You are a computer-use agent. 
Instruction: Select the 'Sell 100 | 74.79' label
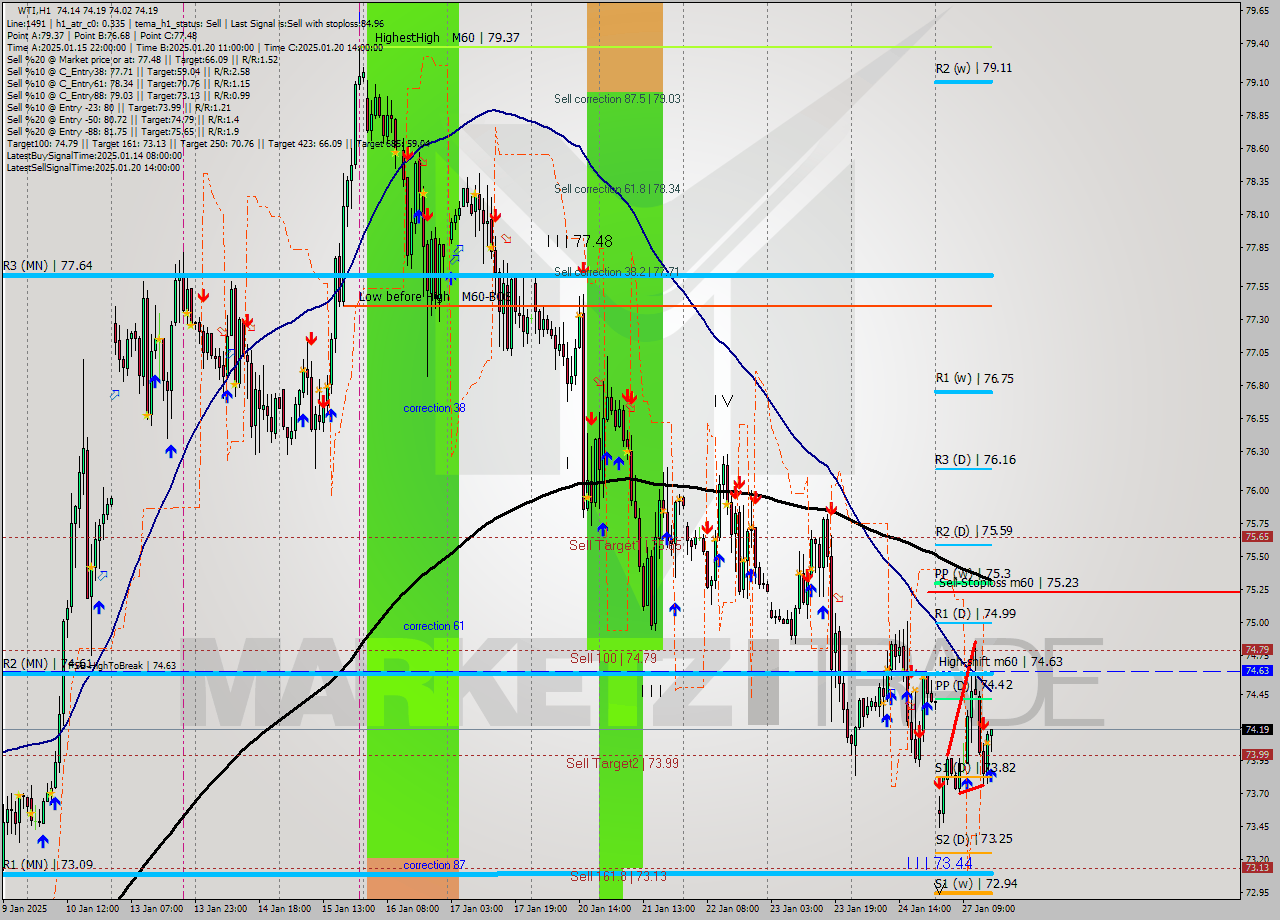613,658
